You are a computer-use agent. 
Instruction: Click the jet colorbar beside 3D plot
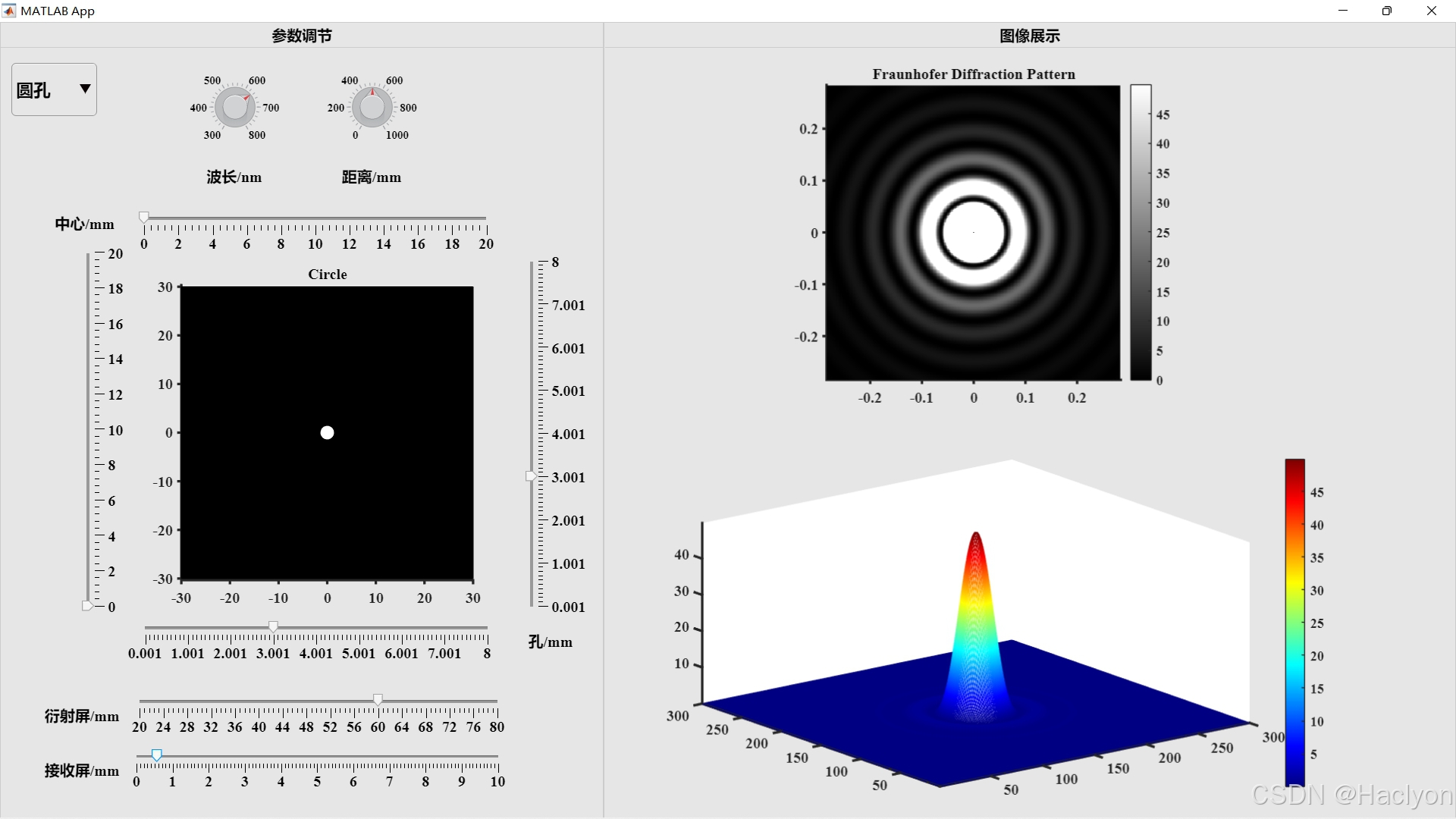point(1294,622)
